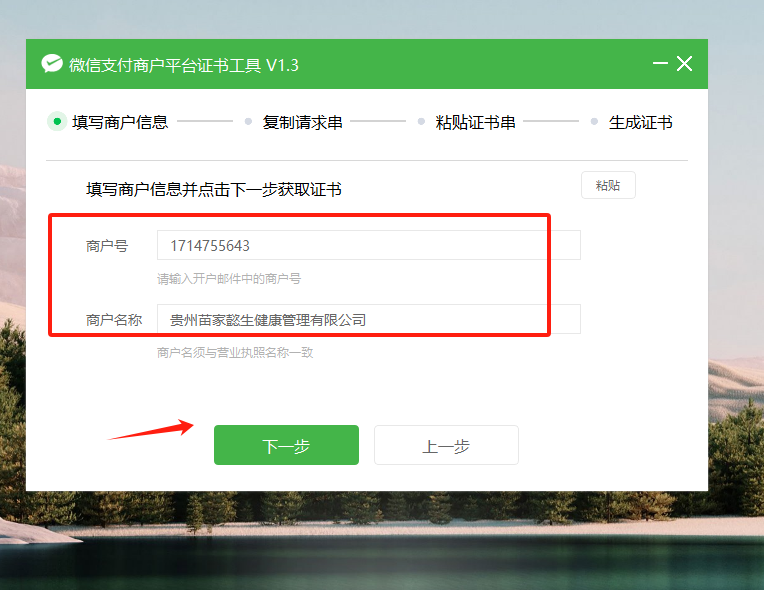Click the step dot before 粘贴证书串

[x=421, y=121]
